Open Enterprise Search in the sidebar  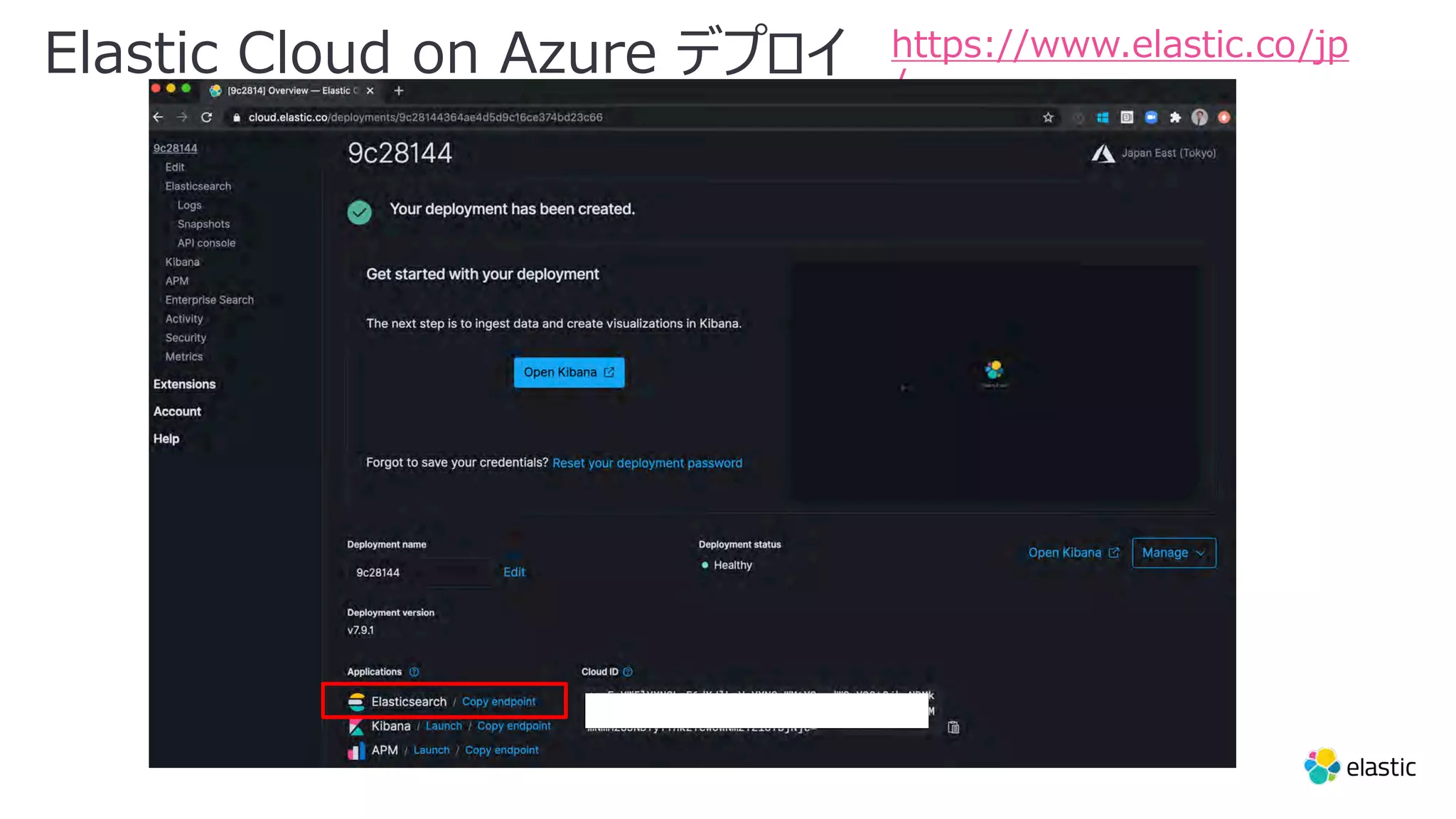tap(210, 300)
